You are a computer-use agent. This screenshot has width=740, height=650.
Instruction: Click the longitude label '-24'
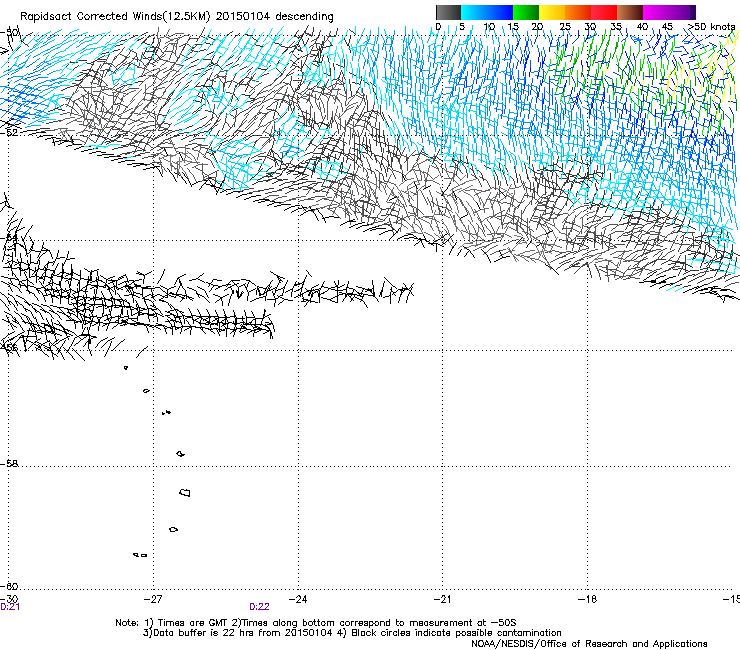pyautogui.click(x=298, y=599)
